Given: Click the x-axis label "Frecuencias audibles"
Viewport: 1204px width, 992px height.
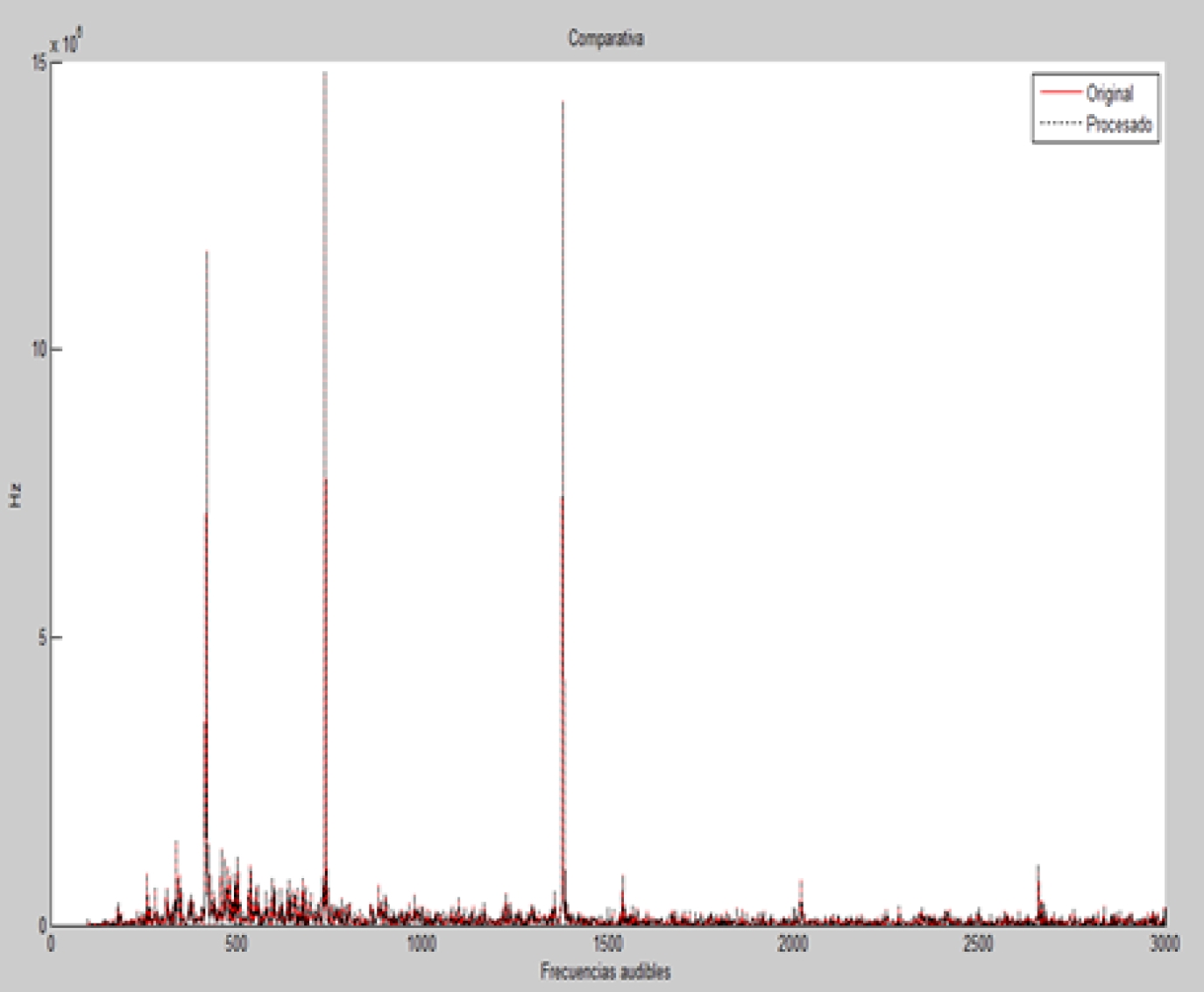Looking at the screenshot, I should tap(606, 971).
